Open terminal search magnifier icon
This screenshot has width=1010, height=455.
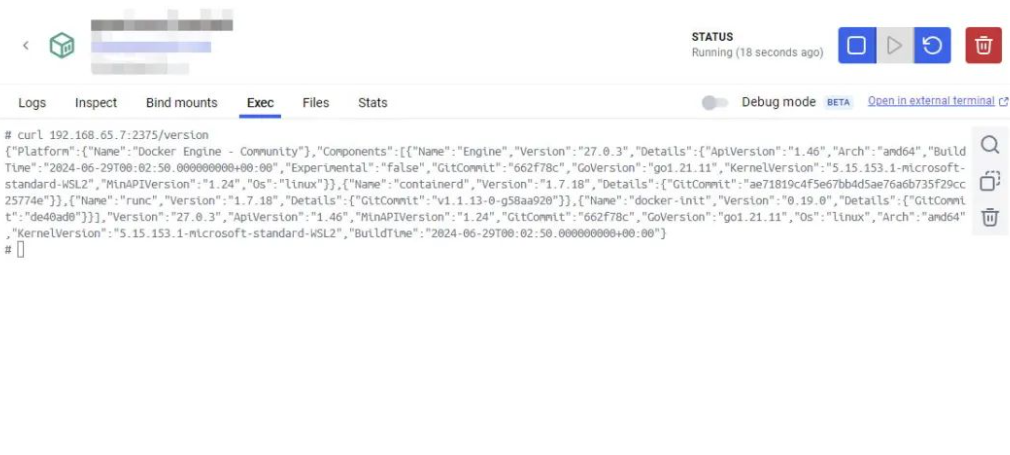click(x=989, y=144)
